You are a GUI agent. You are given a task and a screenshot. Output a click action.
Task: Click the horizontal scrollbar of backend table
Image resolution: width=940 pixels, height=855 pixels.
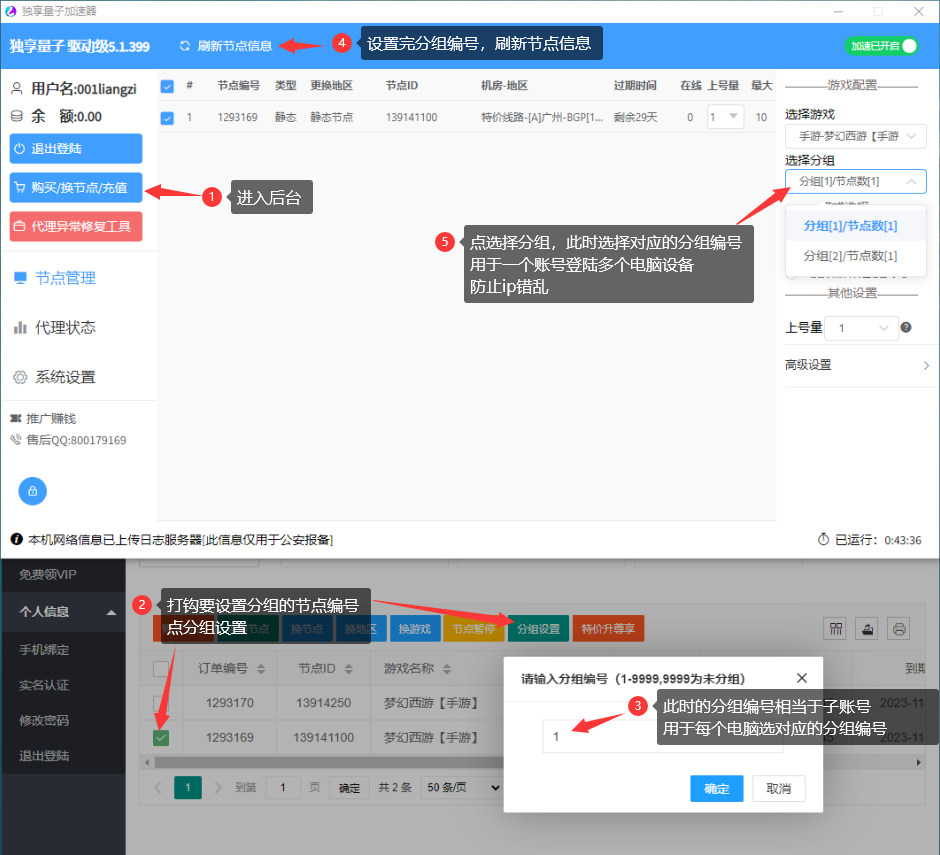[x=329, y=762]
